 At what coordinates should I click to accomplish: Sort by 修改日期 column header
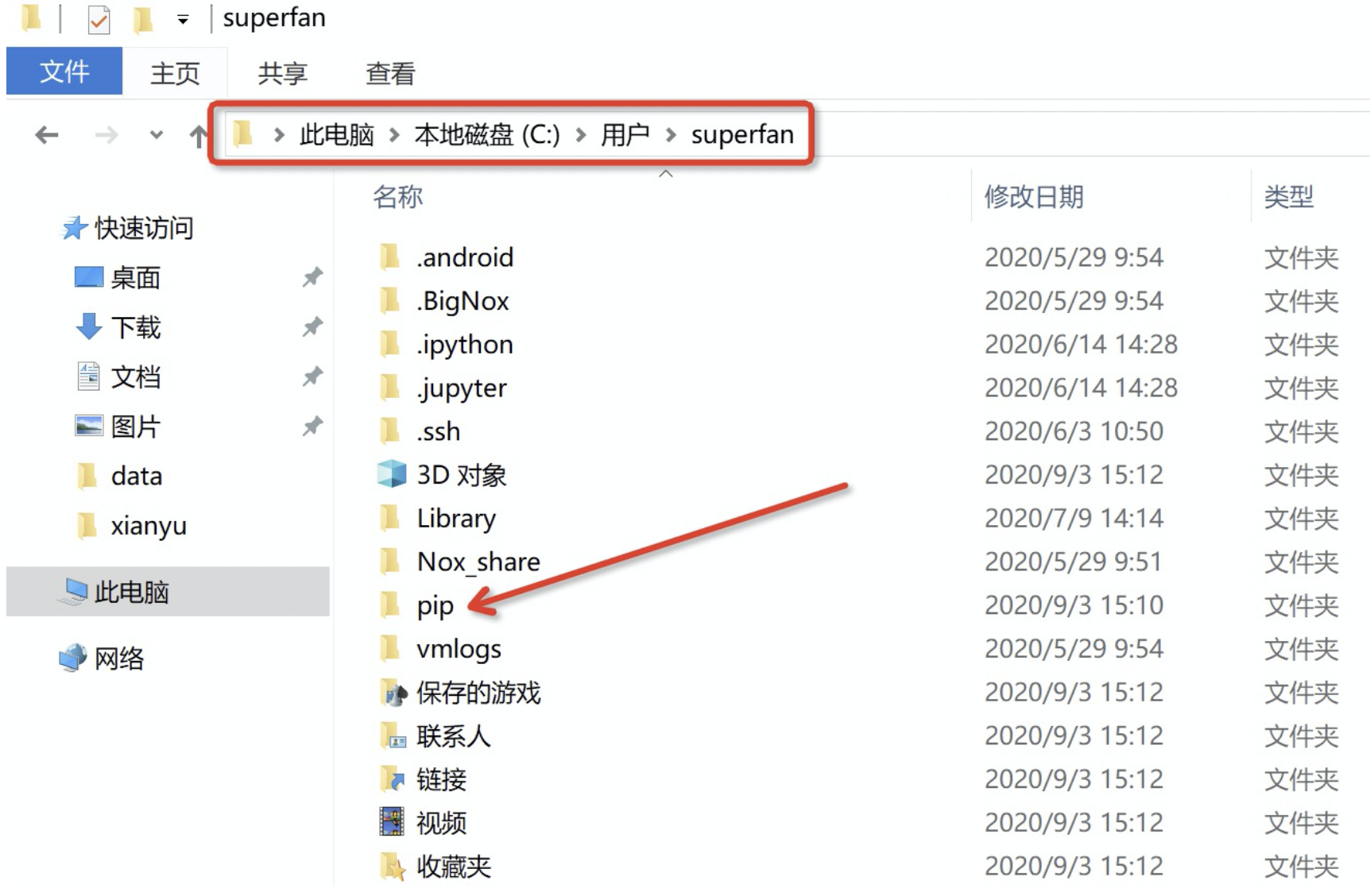(1033, 196)
